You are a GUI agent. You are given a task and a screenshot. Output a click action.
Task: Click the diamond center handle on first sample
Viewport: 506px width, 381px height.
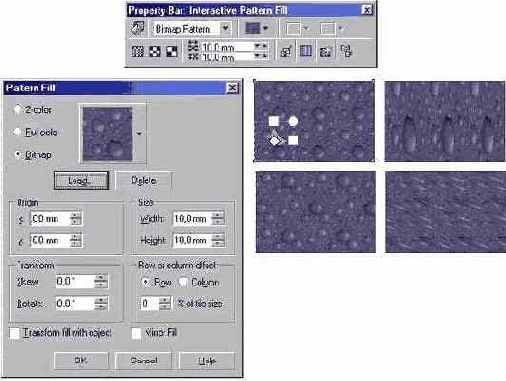274,141
